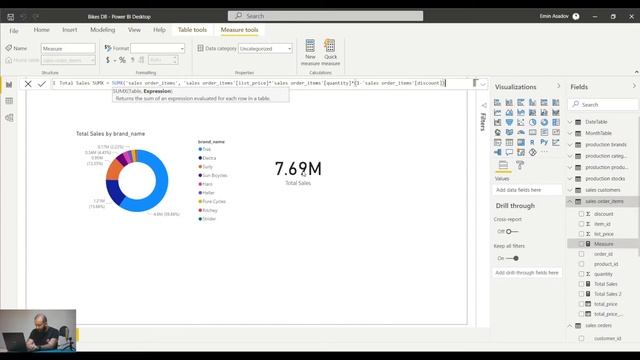The height and width of the screenshot is (360, 640).
Task: Open the File menu
Action: (14, 31)
